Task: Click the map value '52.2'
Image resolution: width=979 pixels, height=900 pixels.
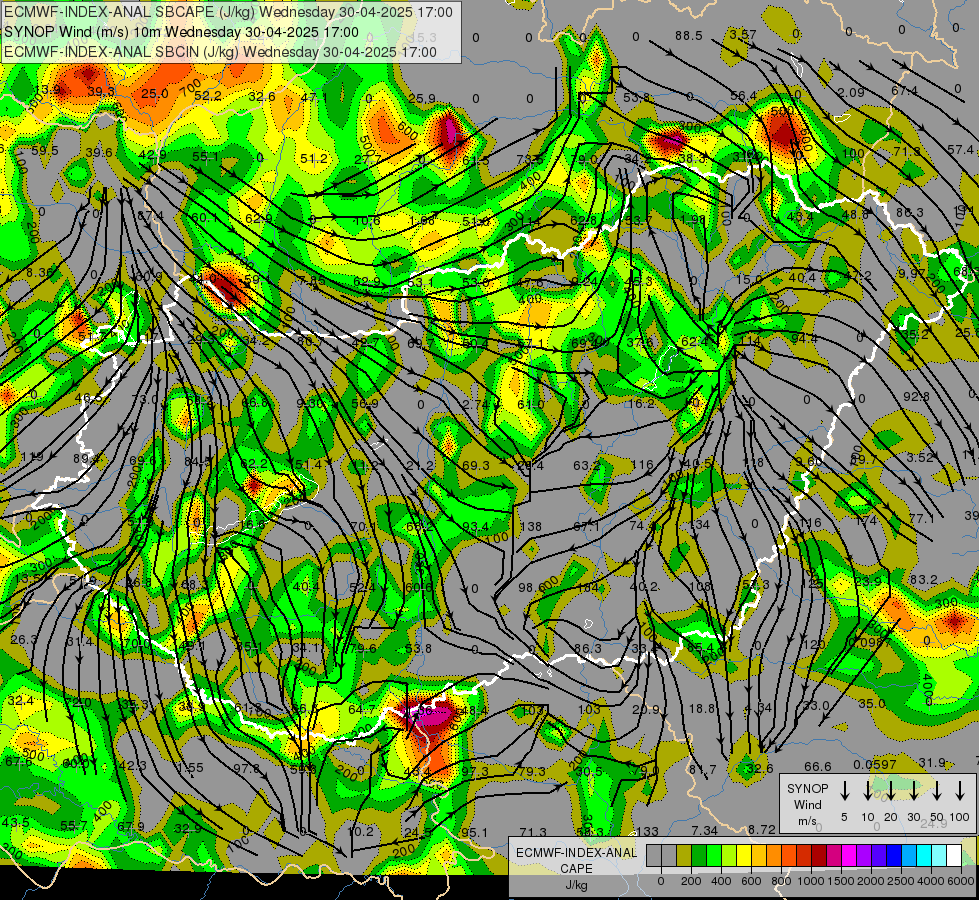Action: [x=208, y=96]
